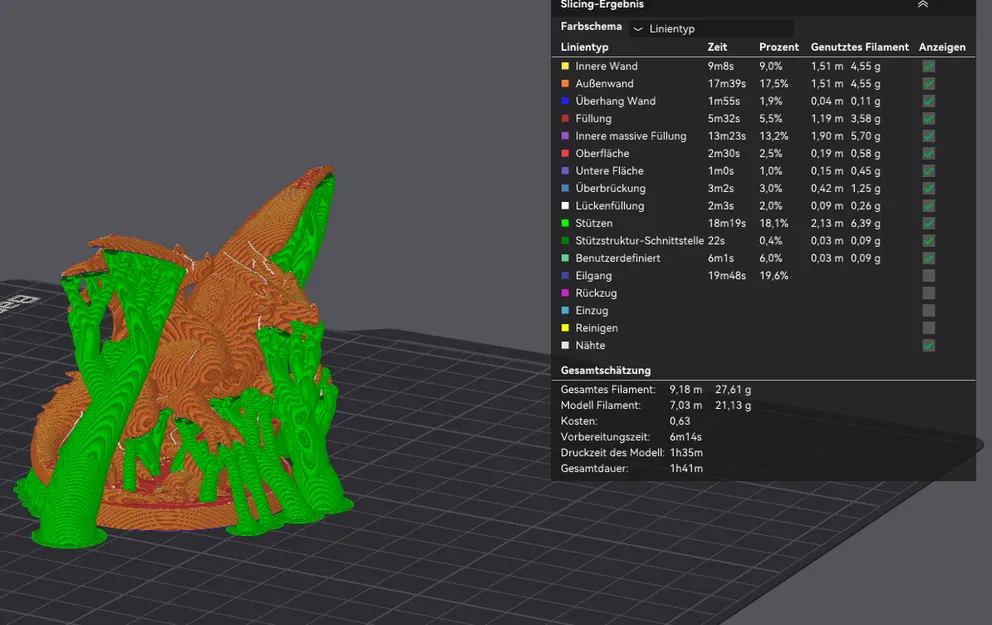The width and height of the screenshot is (992, 625).
Task: Enable Eilgang travel moves checkbox
Action: [x=928, y=276]
